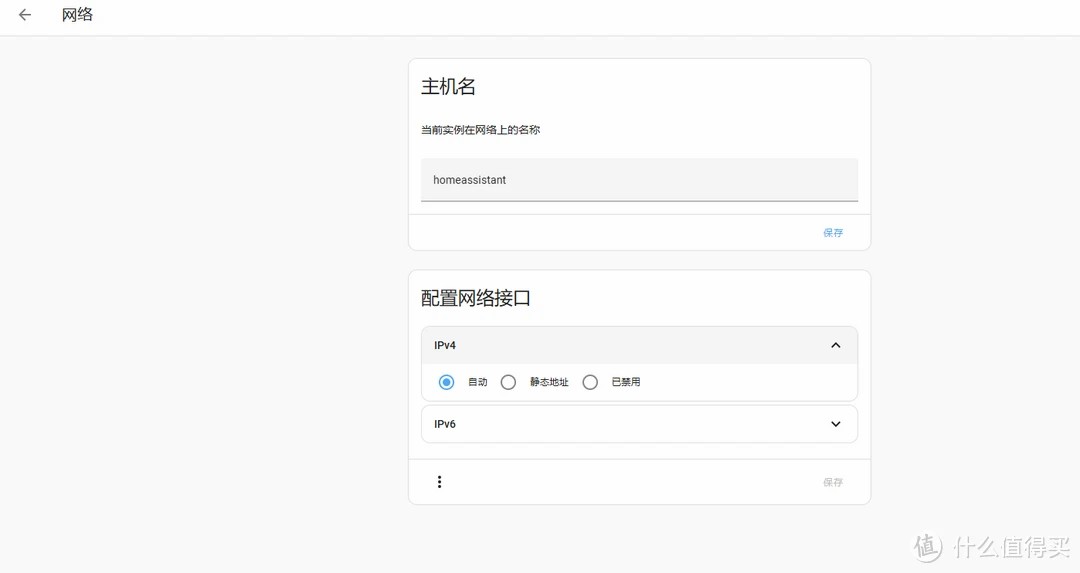
Task: Click the circular 值 watermark logo
Action: click(x=927, y=547)
